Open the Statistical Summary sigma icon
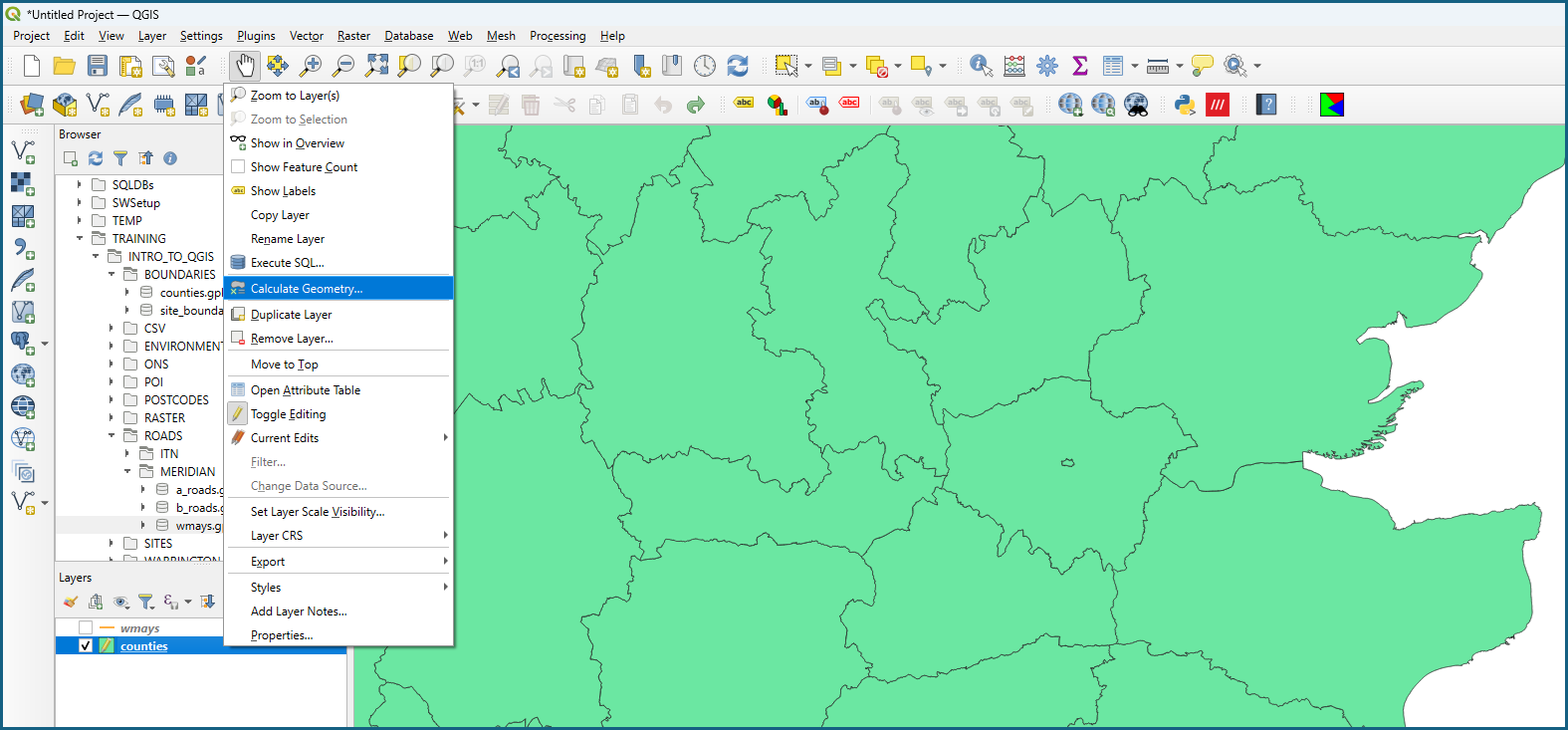Screen dimensions: 1568x730 (x=1080, y=66)
